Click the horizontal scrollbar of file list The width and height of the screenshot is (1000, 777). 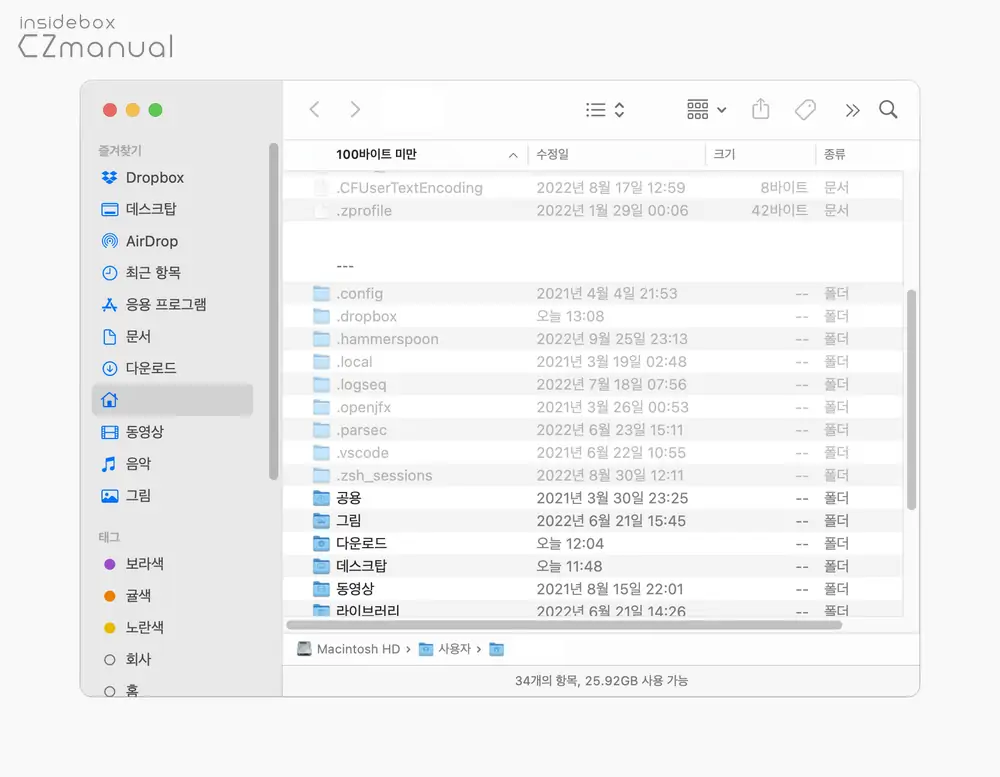tap(564, 625)
